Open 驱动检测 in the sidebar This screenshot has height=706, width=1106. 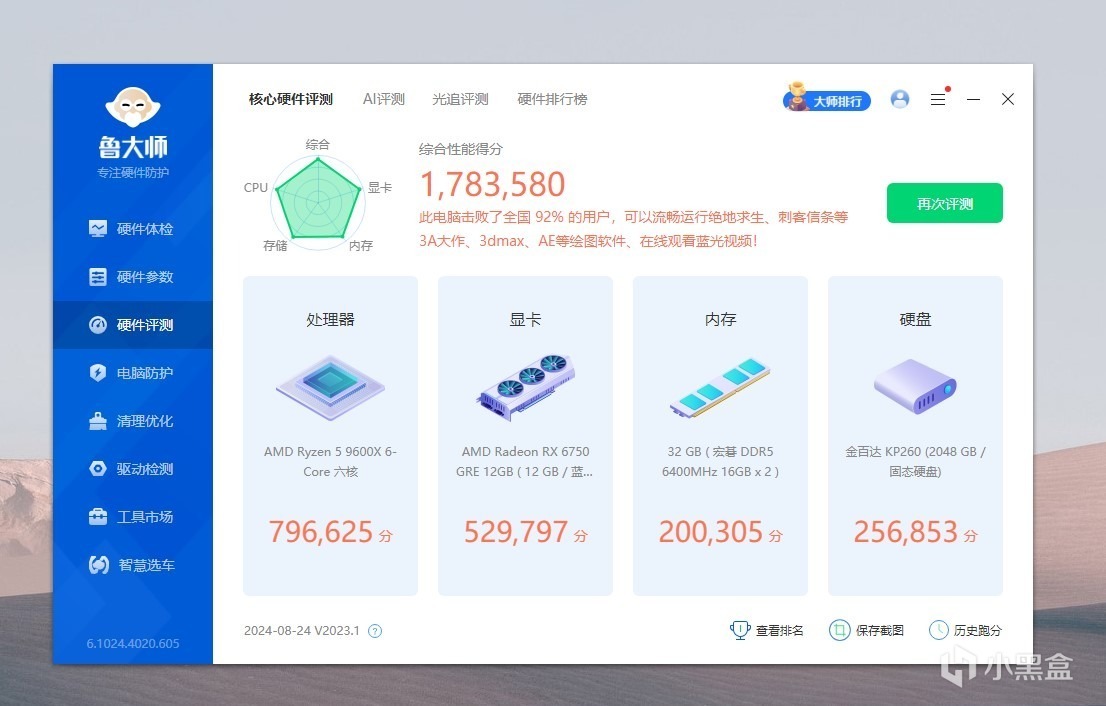tap(133, 469)
